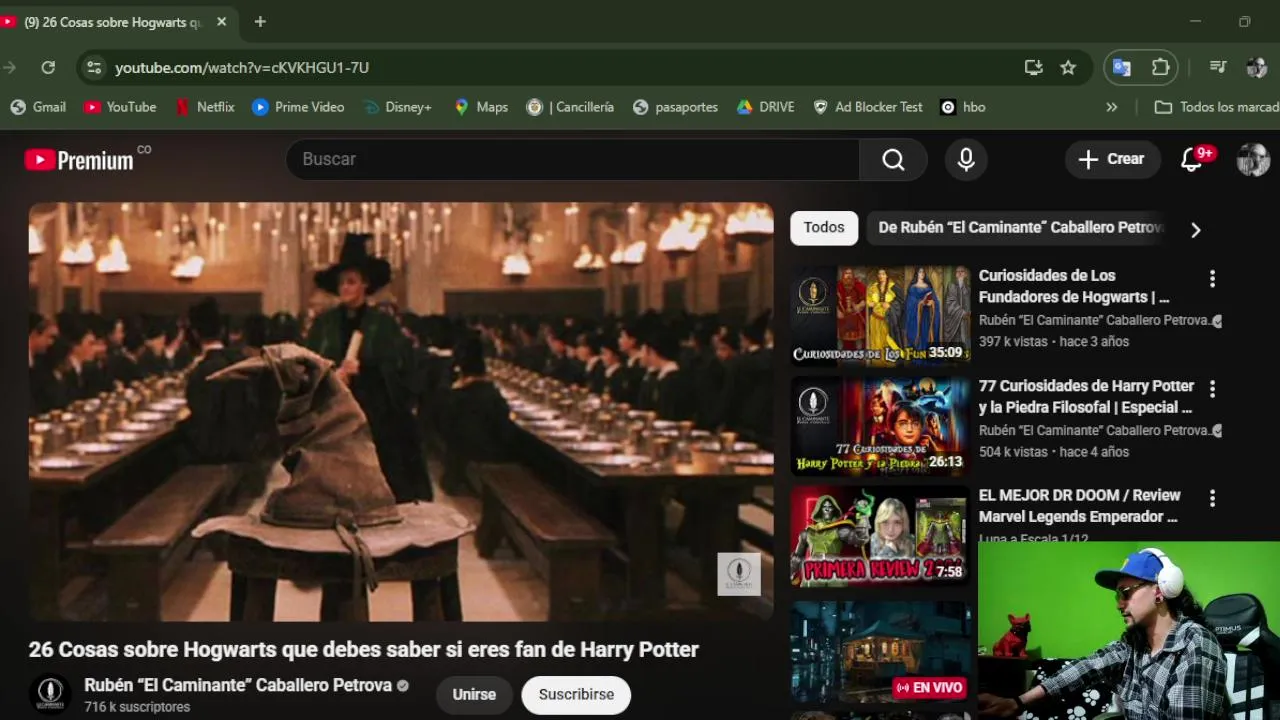This screenshot has height=720, width=1280.
Task: Open media controls icon in toolbar
Action: coord(1218,67)
